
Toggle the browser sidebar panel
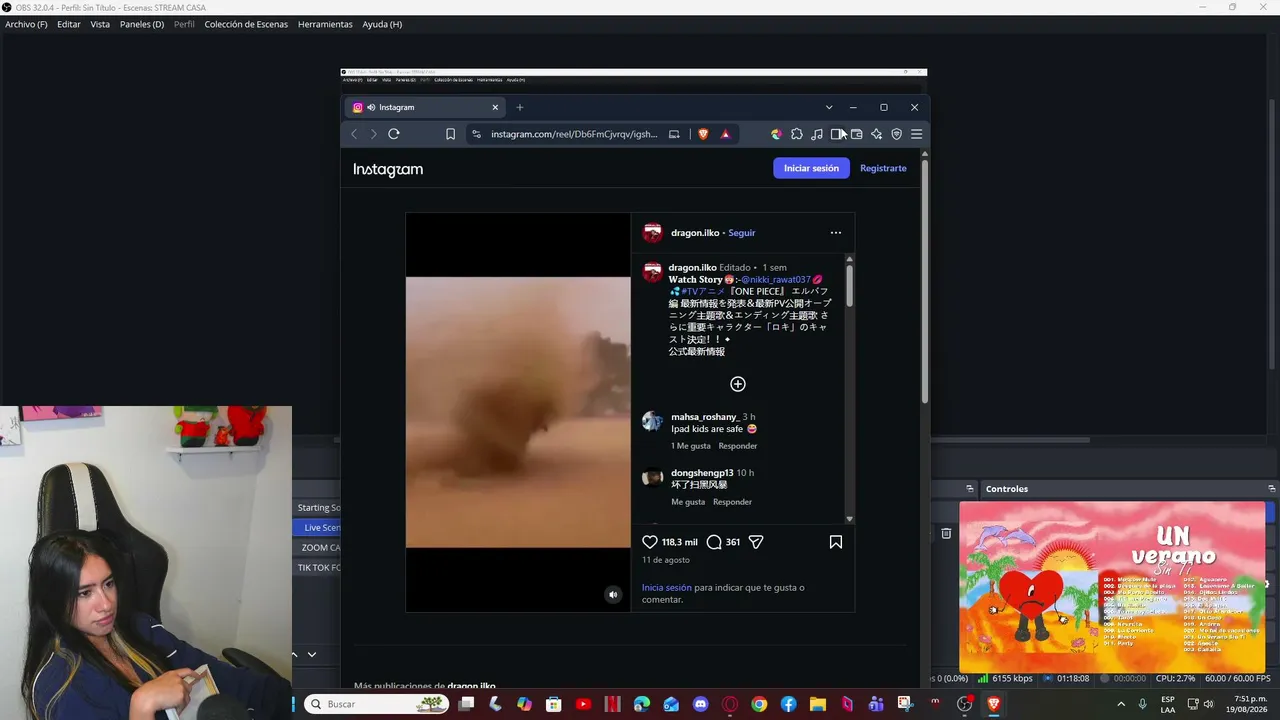(837, 134)
